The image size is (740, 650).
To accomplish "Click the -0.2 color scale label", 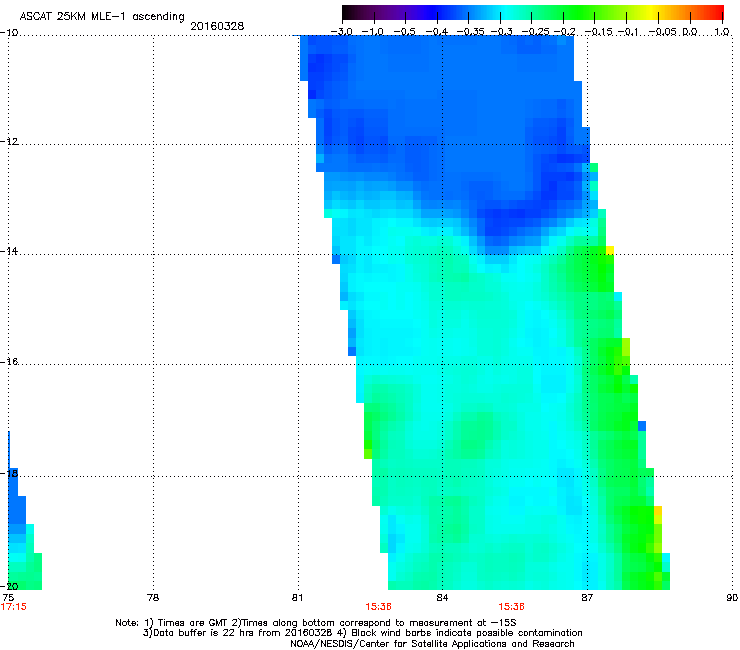I will 564,32.
